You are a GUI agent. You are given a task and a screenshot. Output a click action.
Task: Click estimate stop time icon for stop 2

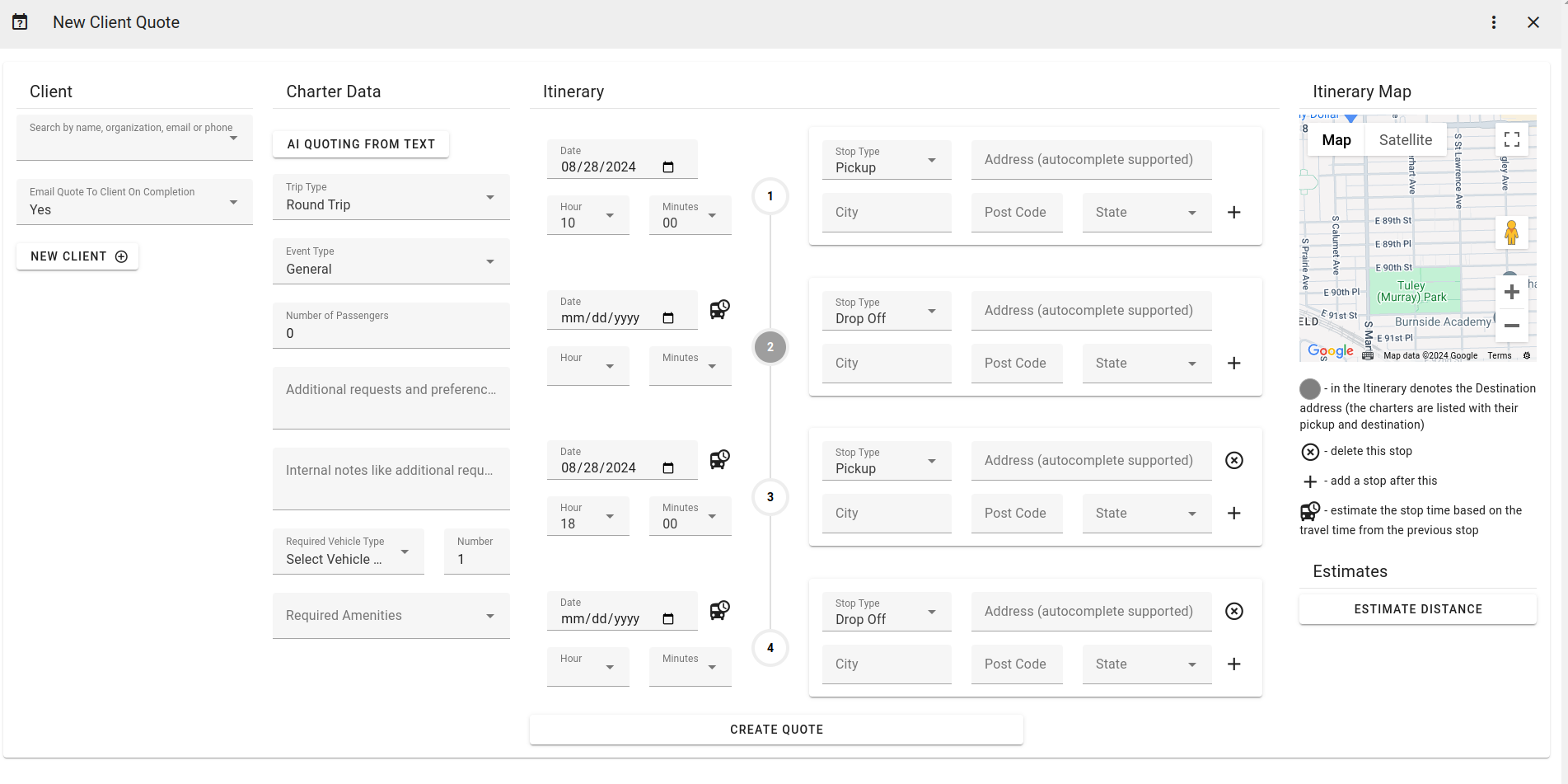(719, 310)
